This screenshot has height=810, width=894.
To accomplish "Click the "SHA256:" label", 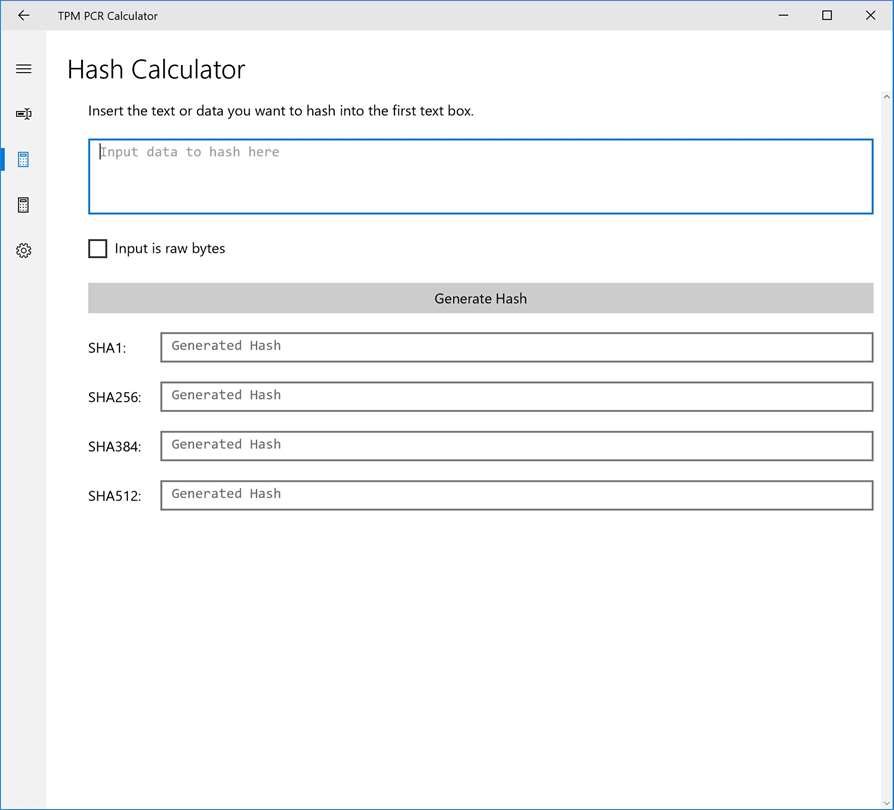I will tap(115, 397).
